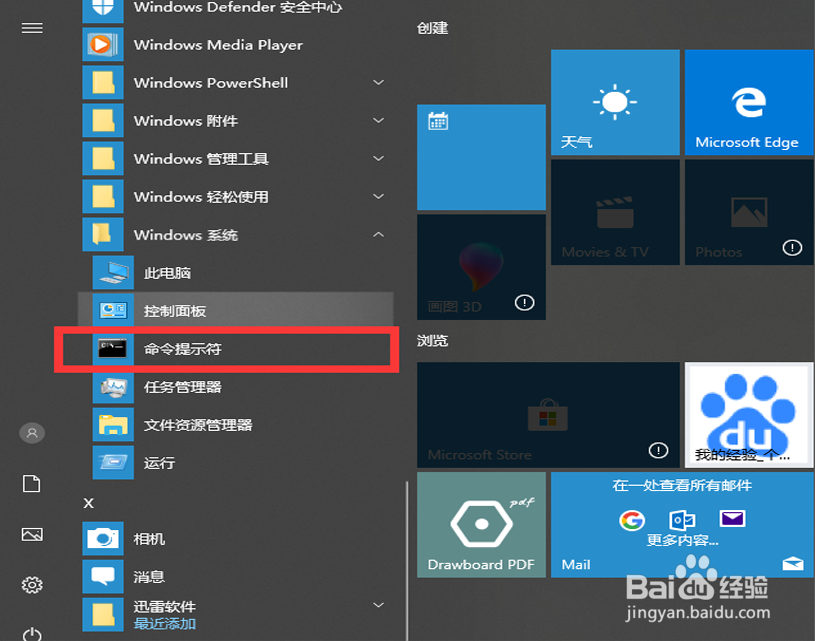Click the 此电脑 computer icon
This screenshot has width=815, height=641.
[113, 272]
